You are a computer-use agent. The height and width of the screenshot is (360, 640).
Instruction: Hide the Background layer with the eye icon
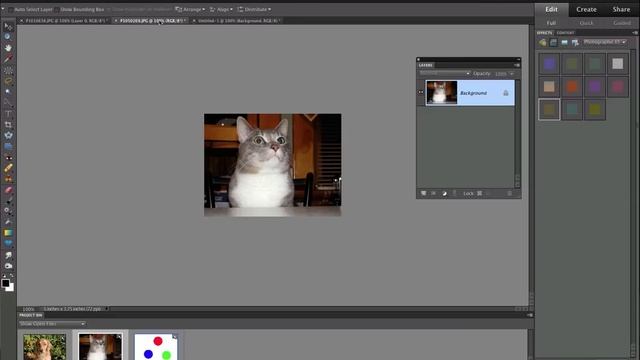coord(421,92)
